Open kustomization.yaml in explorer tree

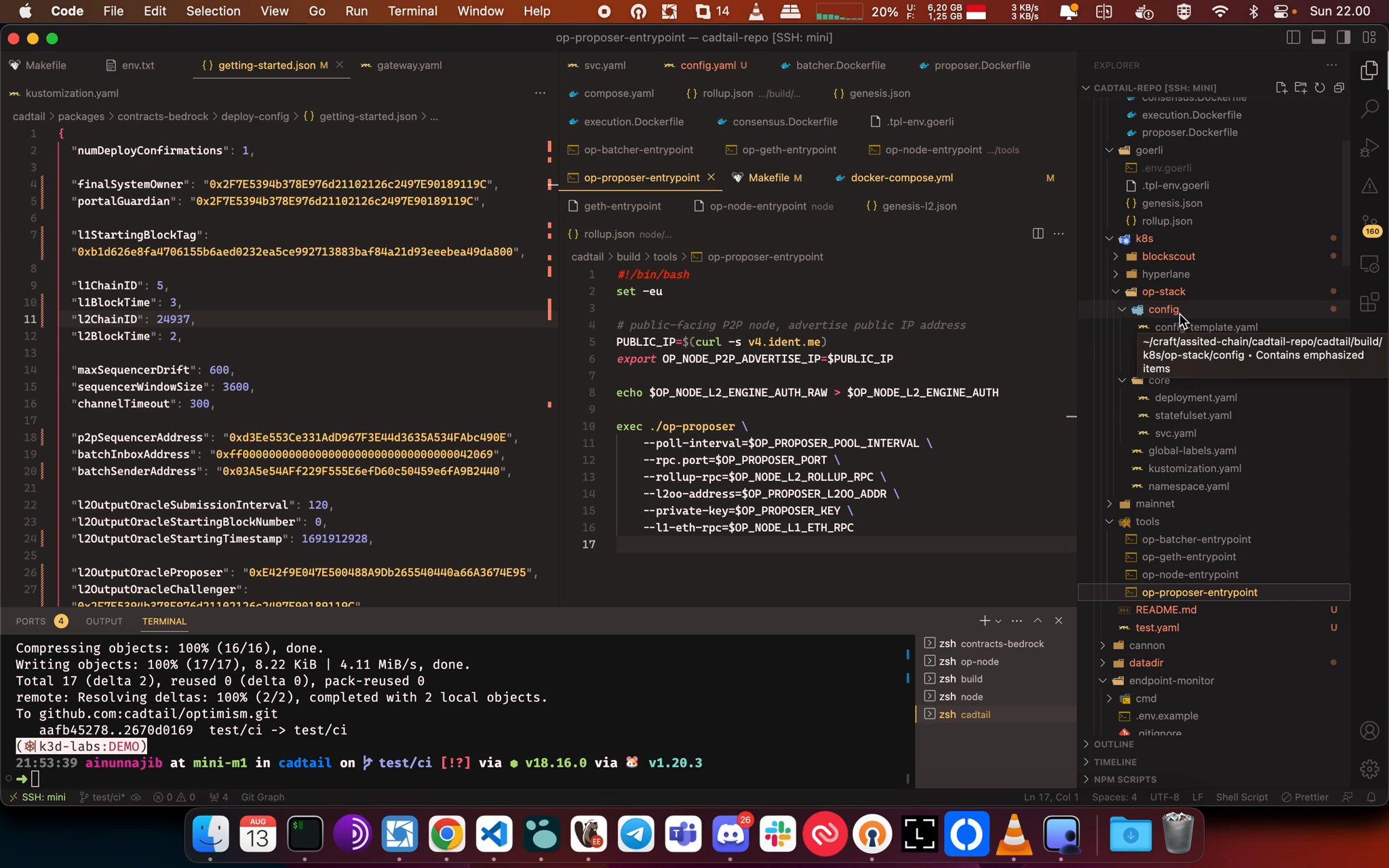pos(1194,468)
